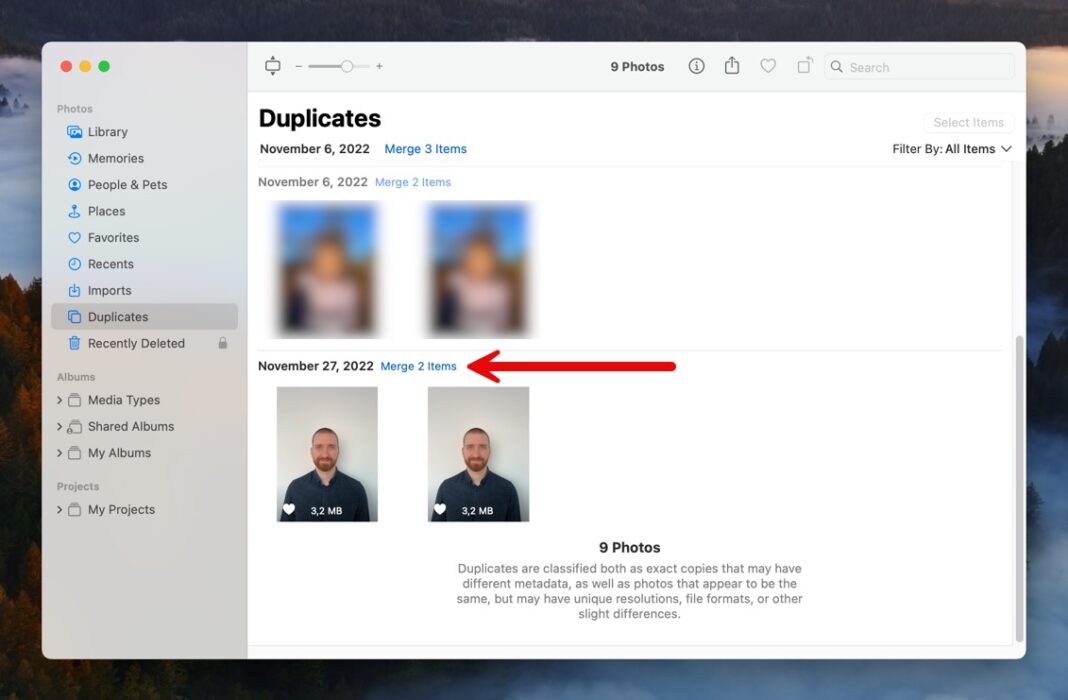Select the Duplicates sidebar item
The height and width of the screenshot is (700, 1068).
tap(117, 316)
